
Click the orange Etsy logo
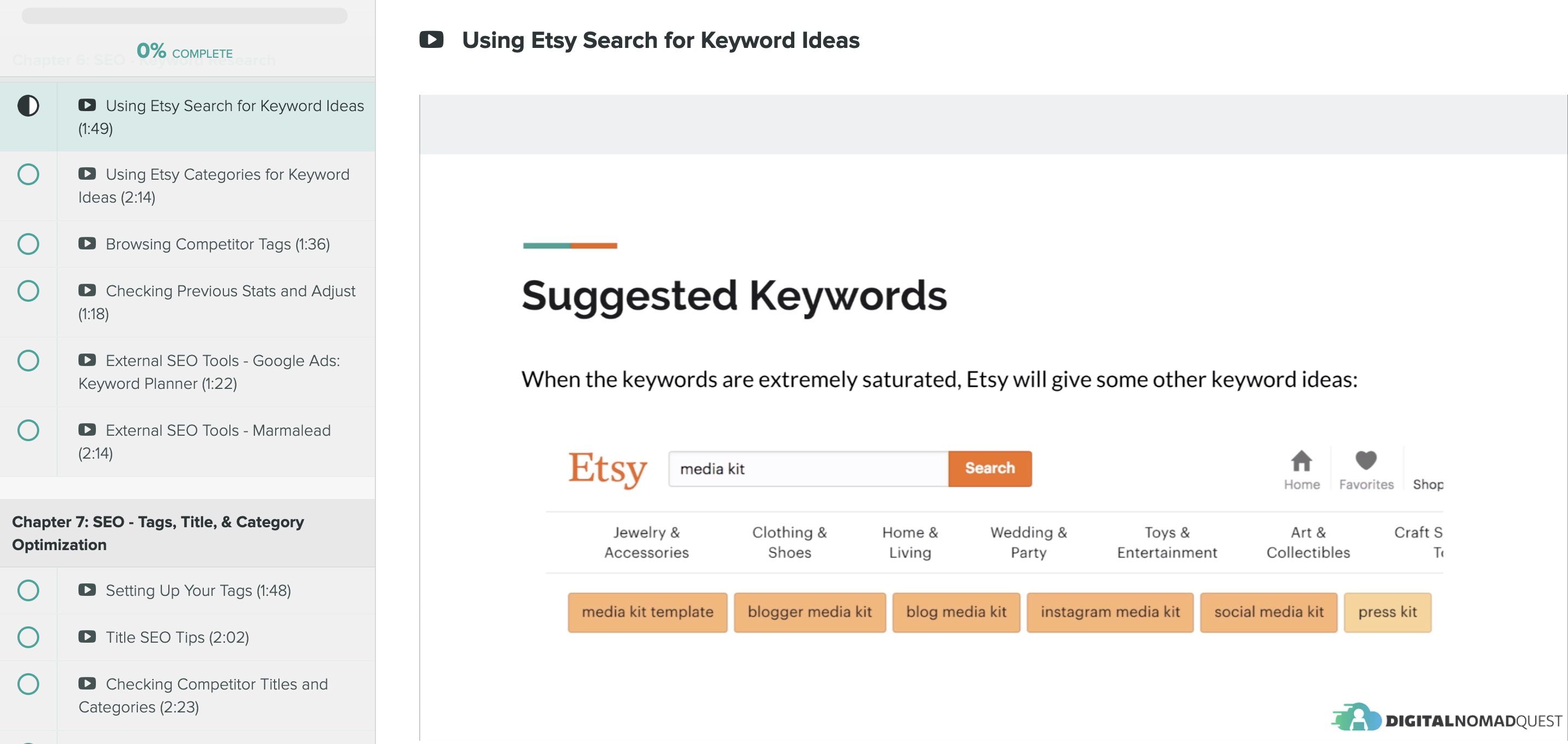pos(607,469)
